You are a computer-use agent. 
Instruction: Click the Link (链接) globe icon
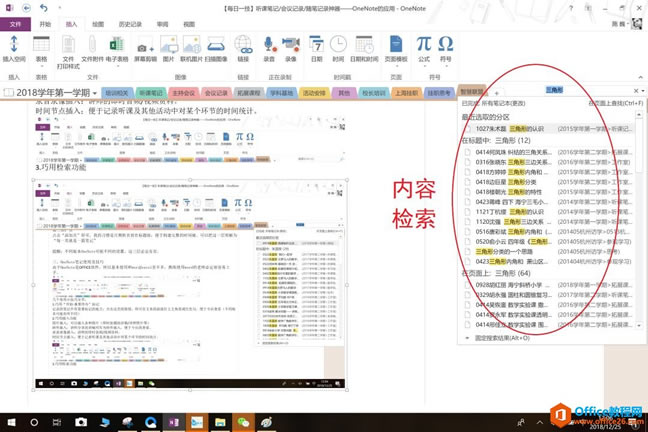(x=243, y=49)
